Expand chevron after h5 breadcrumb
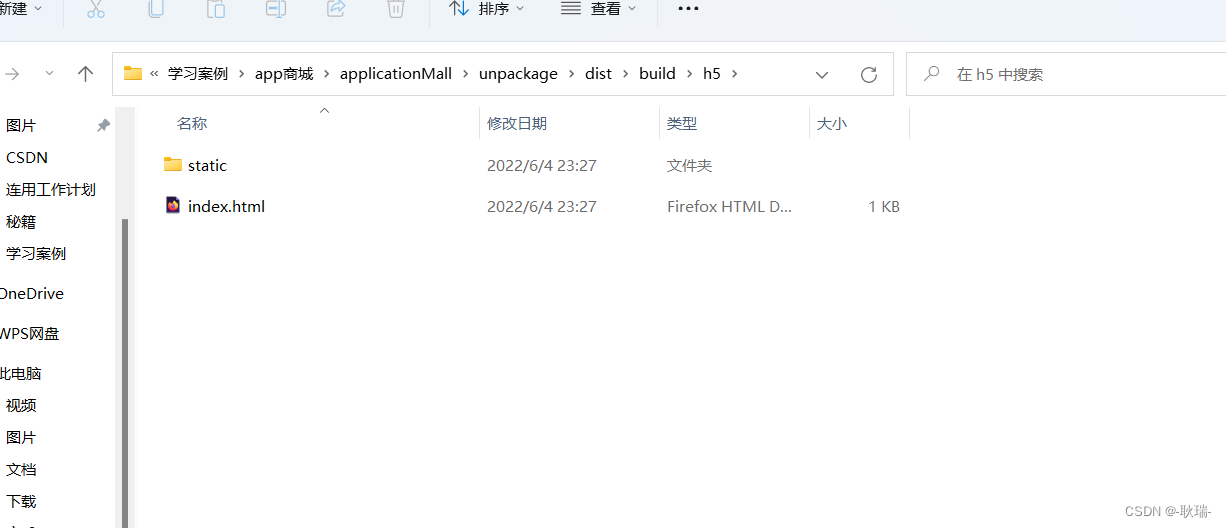Viewport: 1226px width, 528px height. point(735,74)
